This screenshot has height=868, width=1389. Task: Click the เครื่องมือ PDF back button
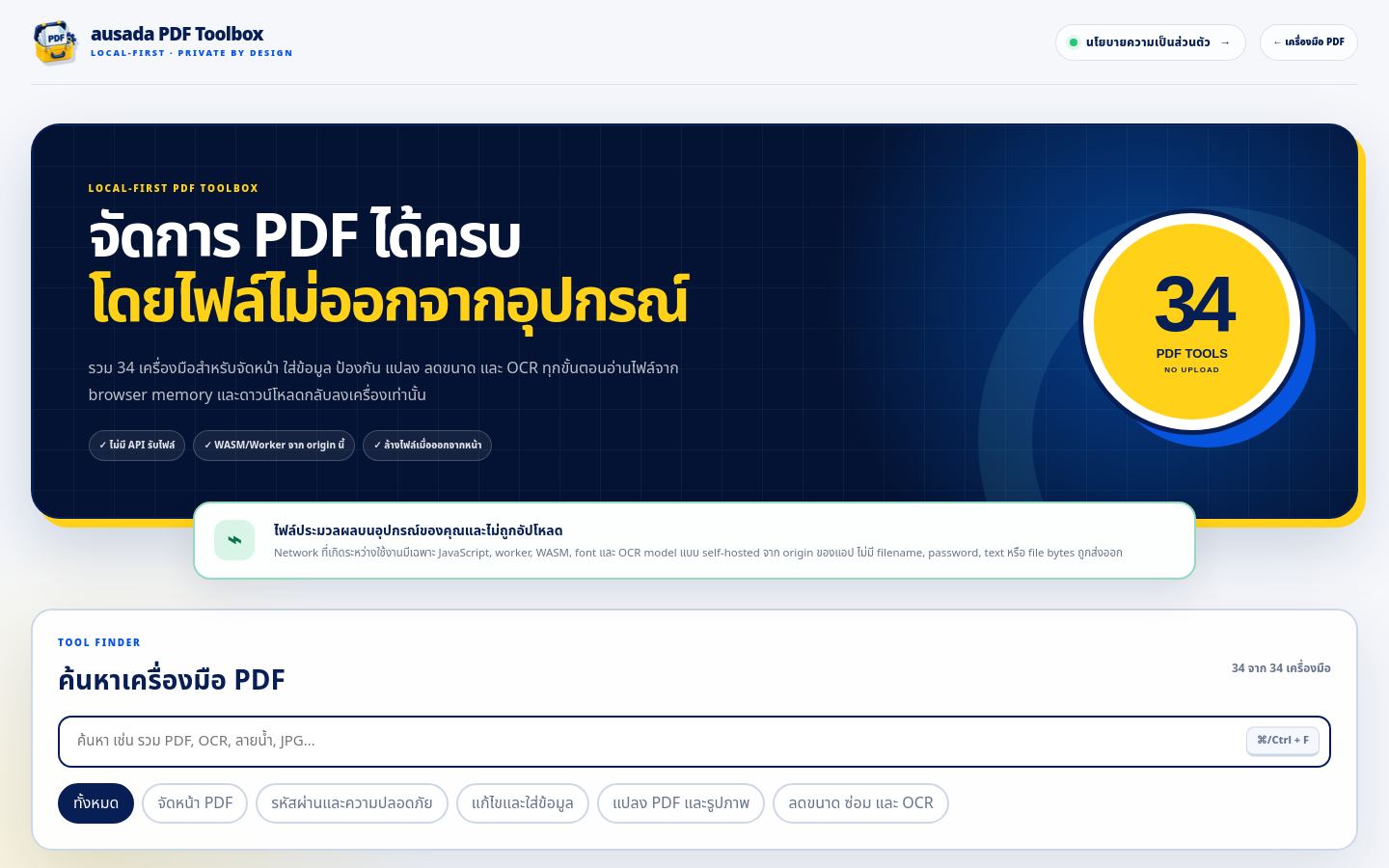[x=1308, y=42]
